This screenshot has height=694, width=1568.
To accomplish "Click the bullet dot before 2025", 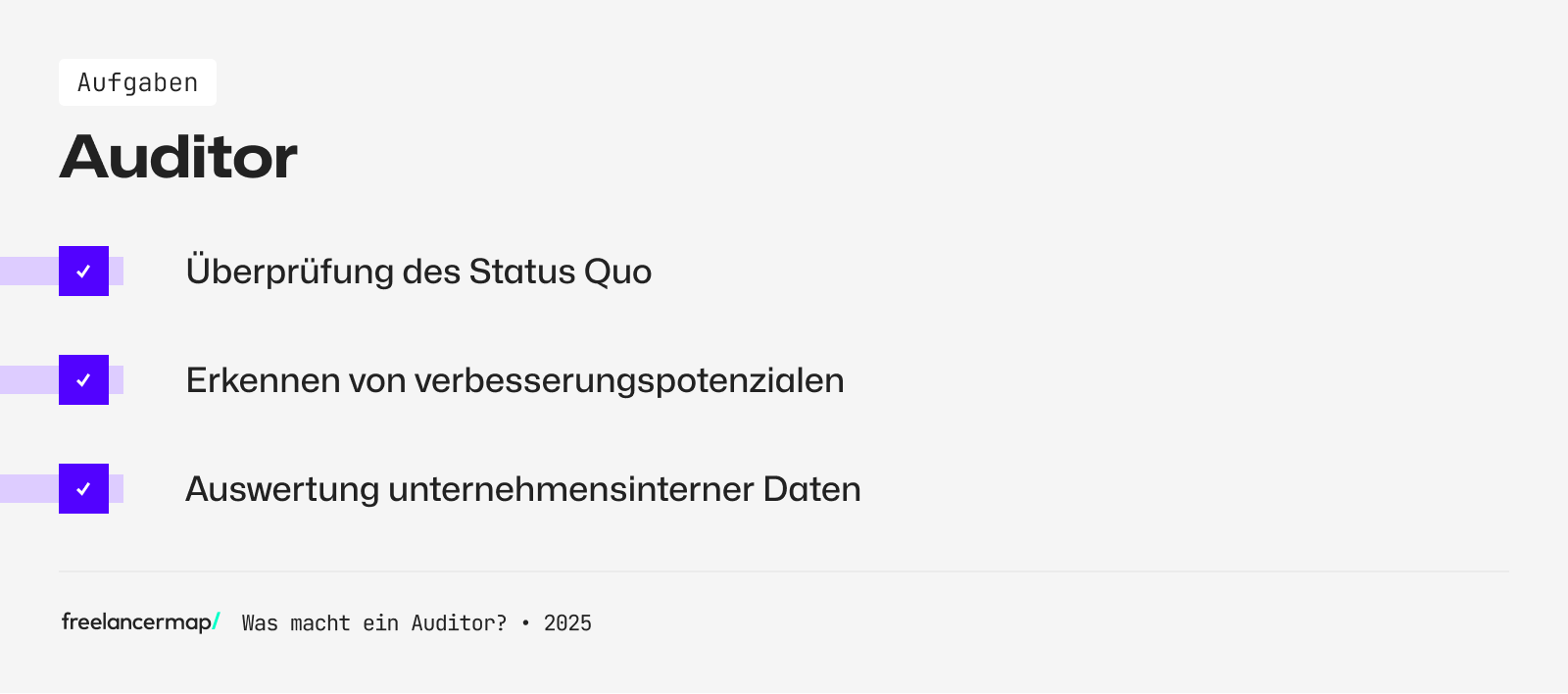I will 525,623.
